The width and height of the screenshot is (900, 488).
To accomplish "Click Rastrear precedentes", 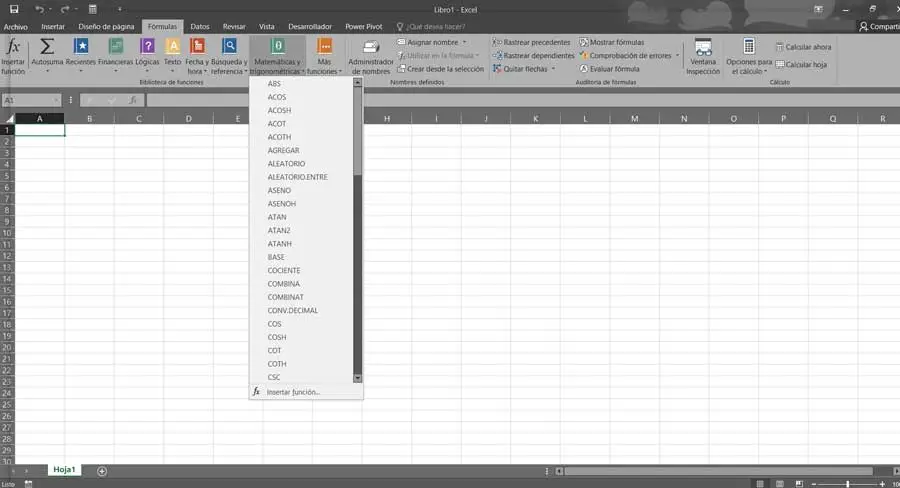I will (532, 42).
